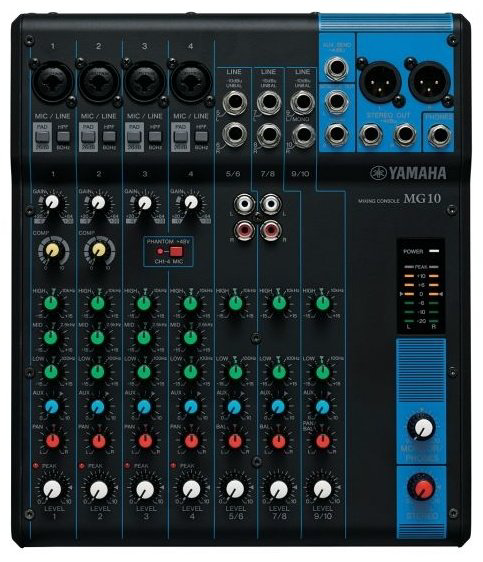Toggle the HPF switch on channel 4

(201, 137)
